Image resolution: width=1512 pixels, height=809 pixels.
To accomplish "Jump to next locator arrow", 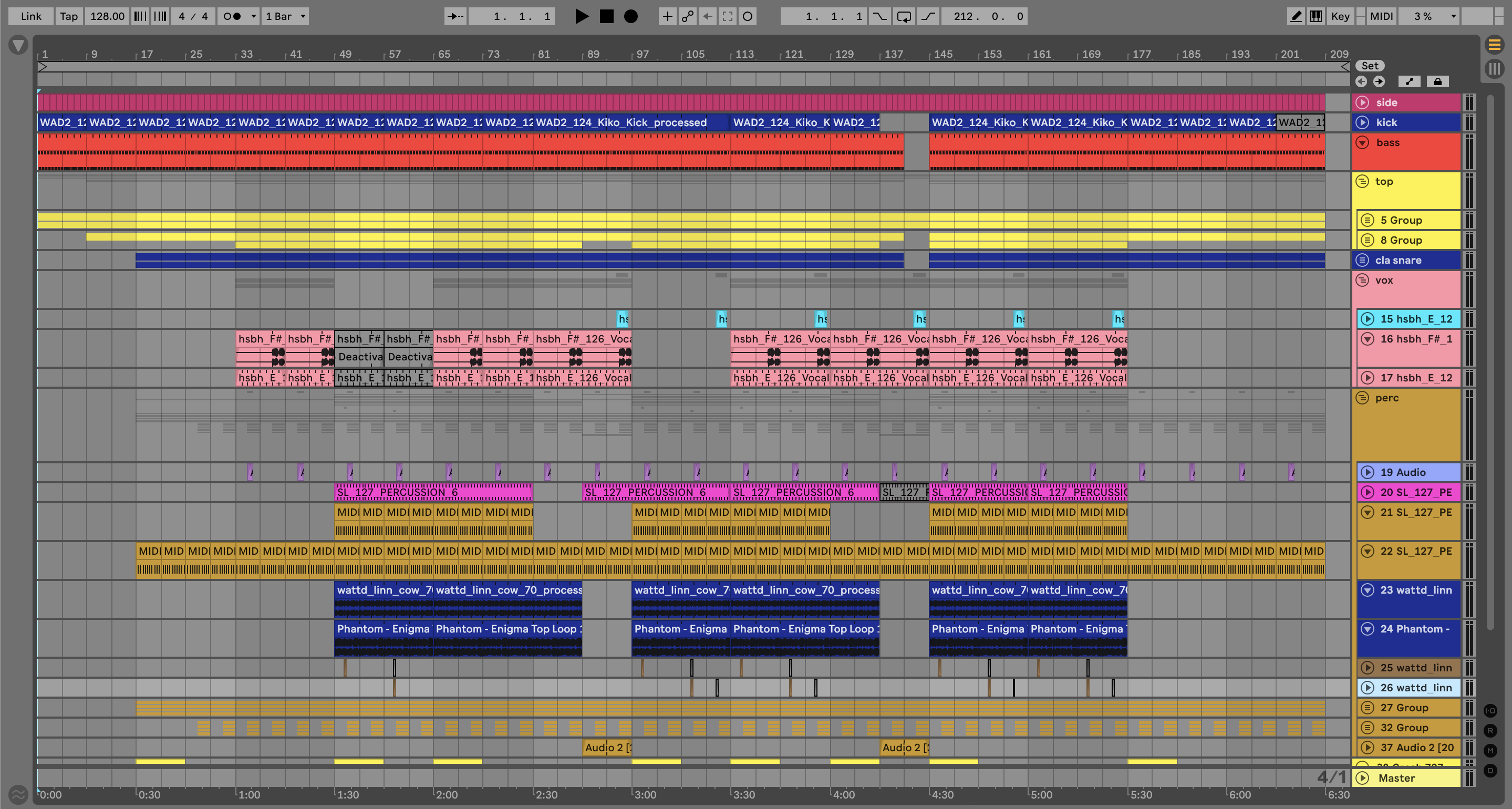I will 1379,81.
